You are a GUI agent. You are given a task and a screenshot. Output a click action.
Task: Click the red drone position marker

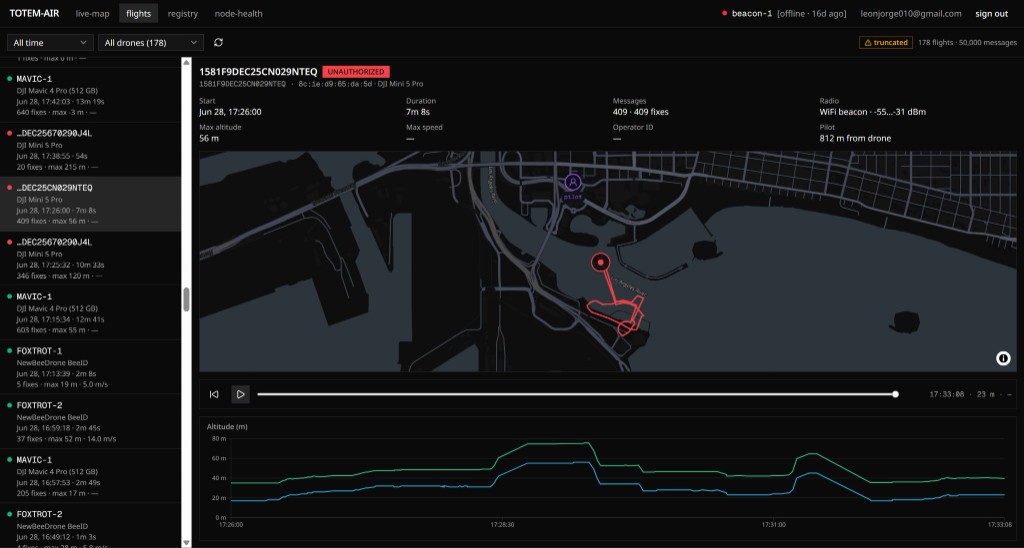[x=600, y=263]
